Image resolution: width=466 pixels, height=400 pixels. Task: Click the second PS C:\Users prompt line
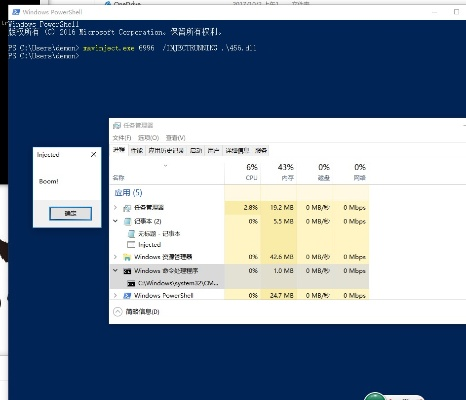click(44, 56)
